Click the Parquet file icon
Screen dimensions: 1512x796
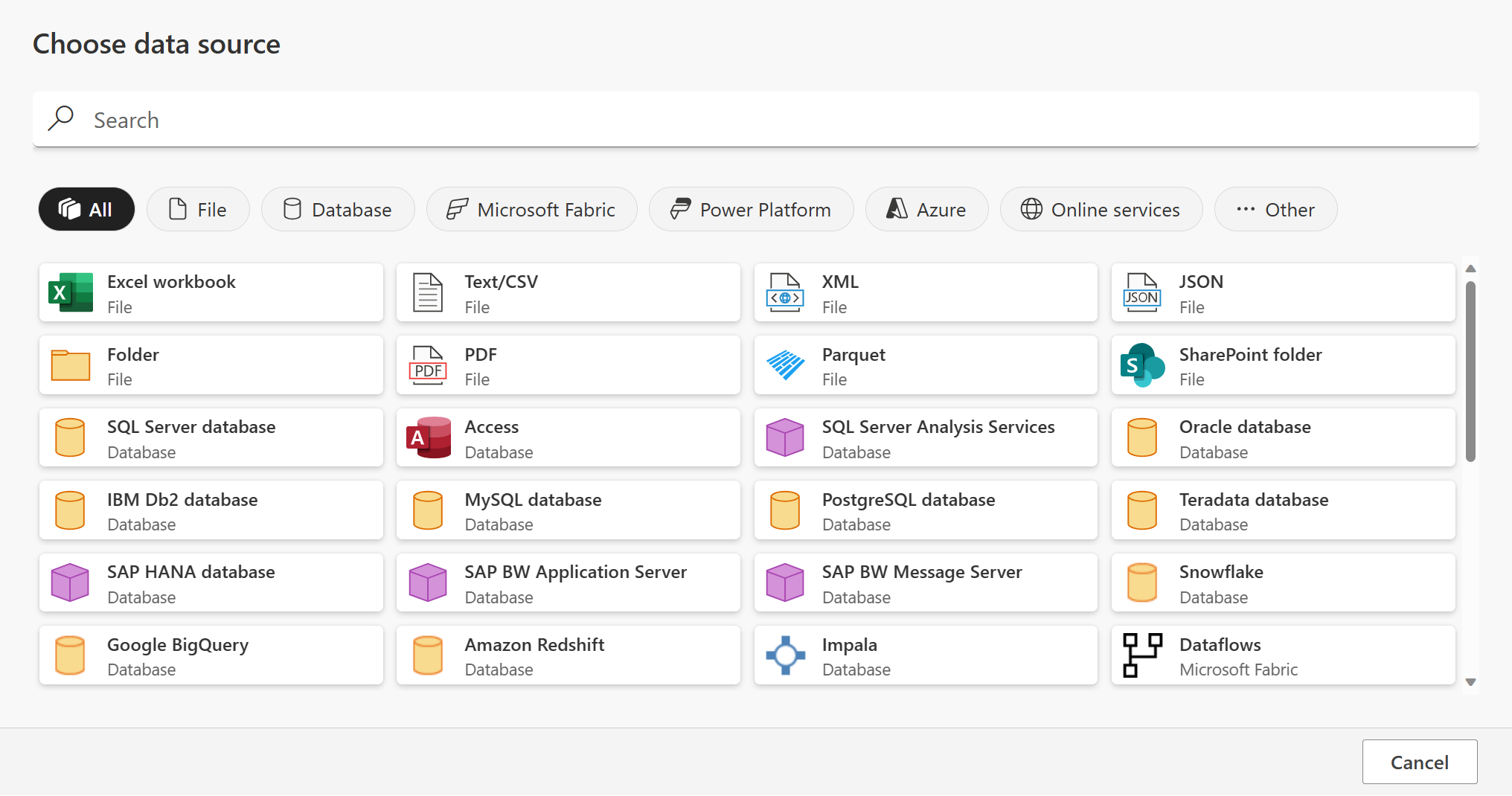(x=784, y=365)
